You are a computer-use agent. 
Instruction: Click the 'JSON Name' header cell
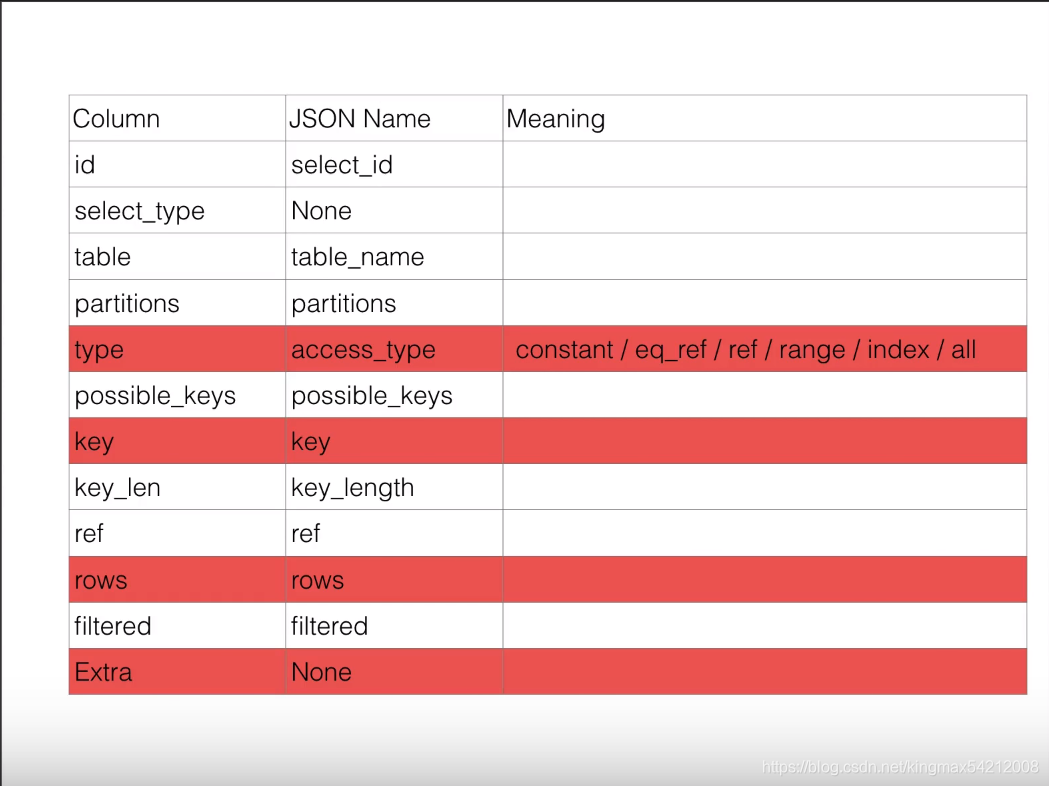coord(394,118)
